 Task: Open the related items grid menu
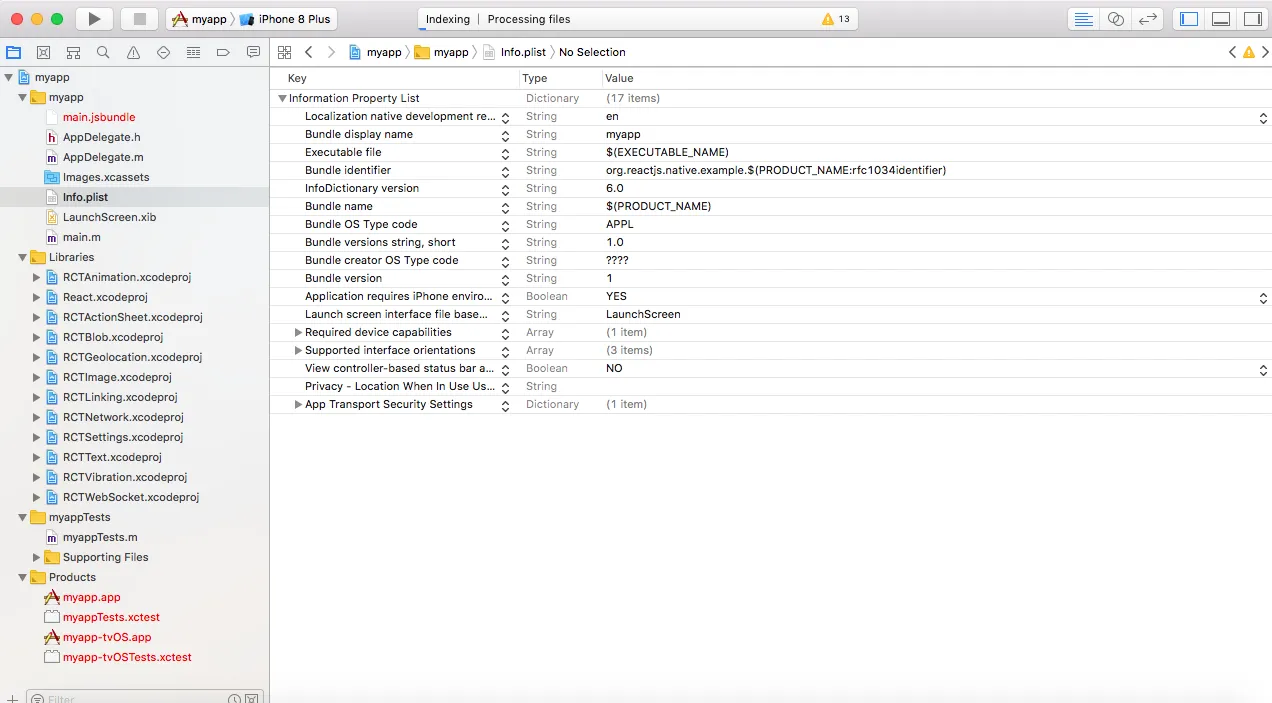[285, 52]
